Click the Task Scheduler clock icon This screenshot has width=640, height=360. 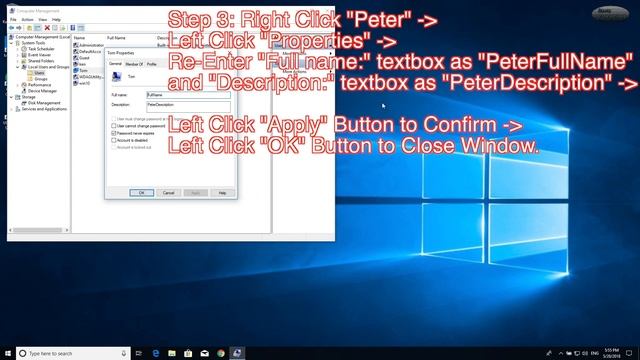point(24,49)
